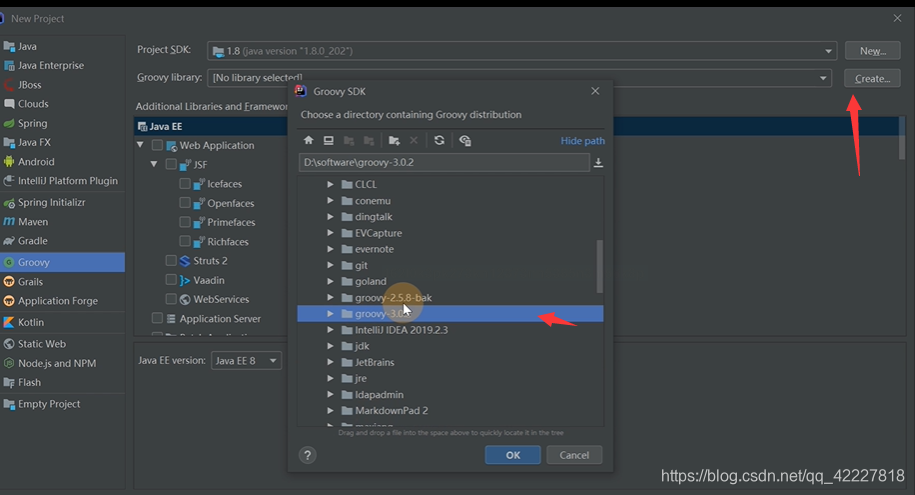Click the grayed-out Delete X icon
Screen dimensions: 915x495
(x=414, y=140)
